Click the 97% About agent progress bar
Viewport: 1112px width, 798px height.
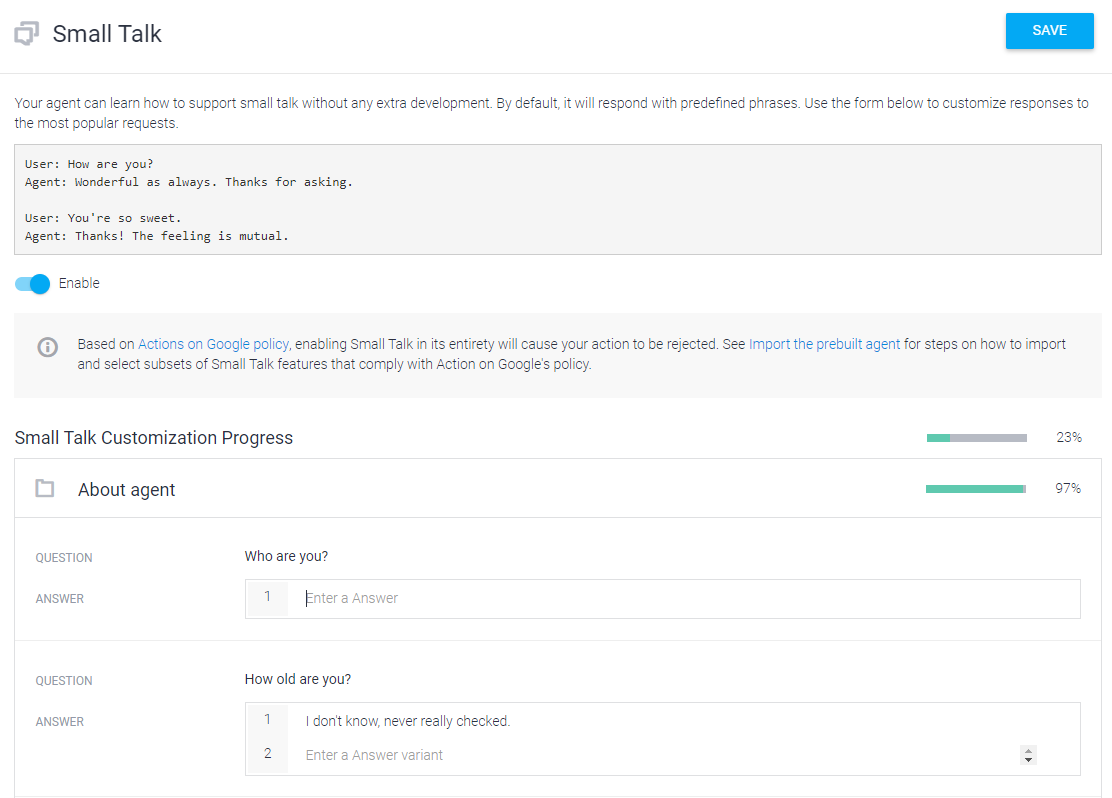click(975, 488)
